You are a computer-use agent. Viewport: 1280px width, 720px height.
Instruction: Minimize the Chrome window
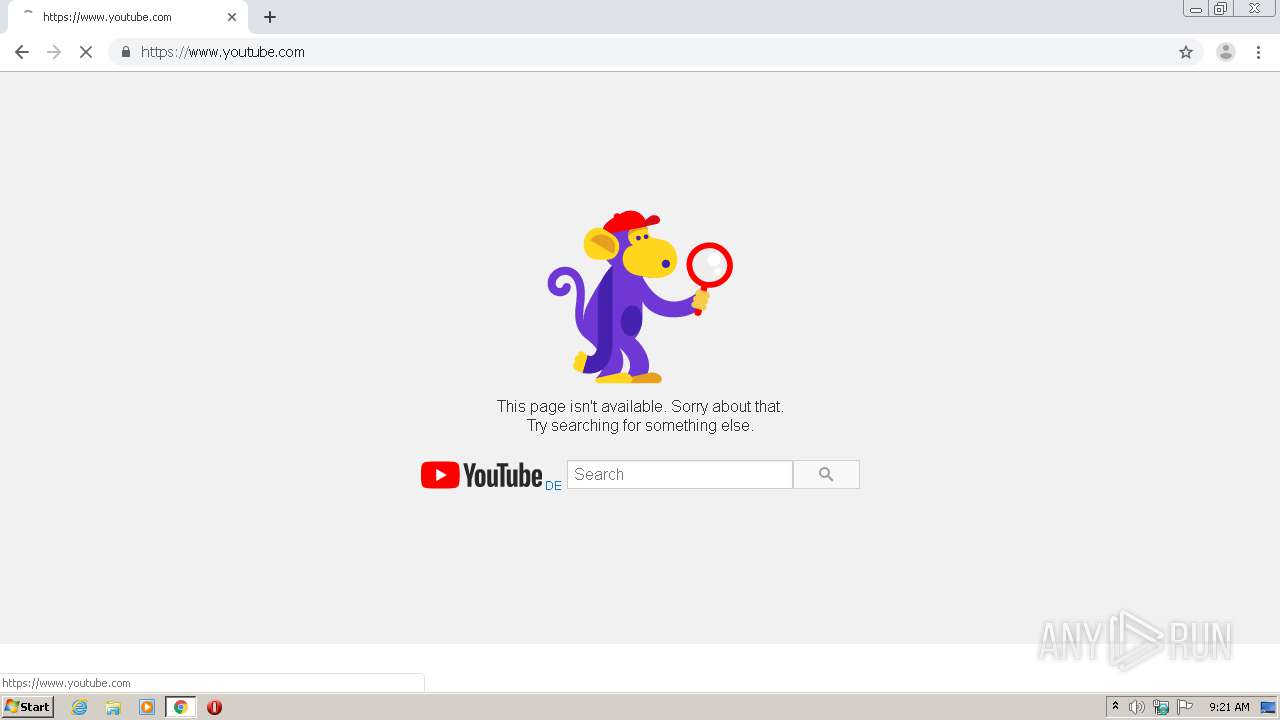[1196, 9]
